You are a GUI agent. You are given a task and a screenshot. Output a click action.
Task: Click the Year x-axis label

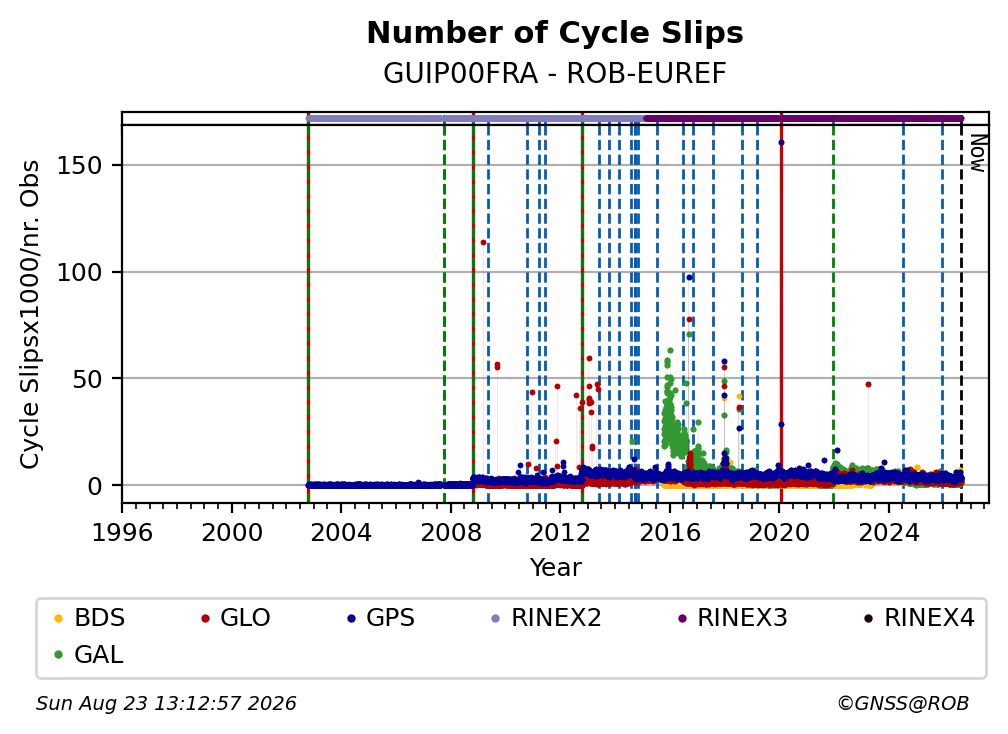[x=555, y=568]
